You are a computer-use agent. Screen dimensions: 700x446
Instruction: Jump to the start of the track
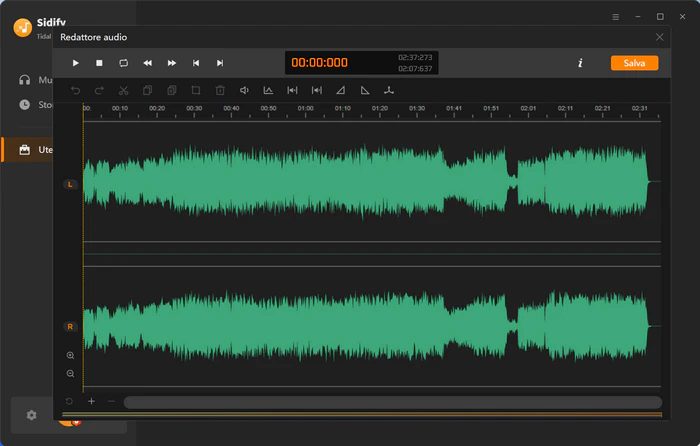coord(196,63)
